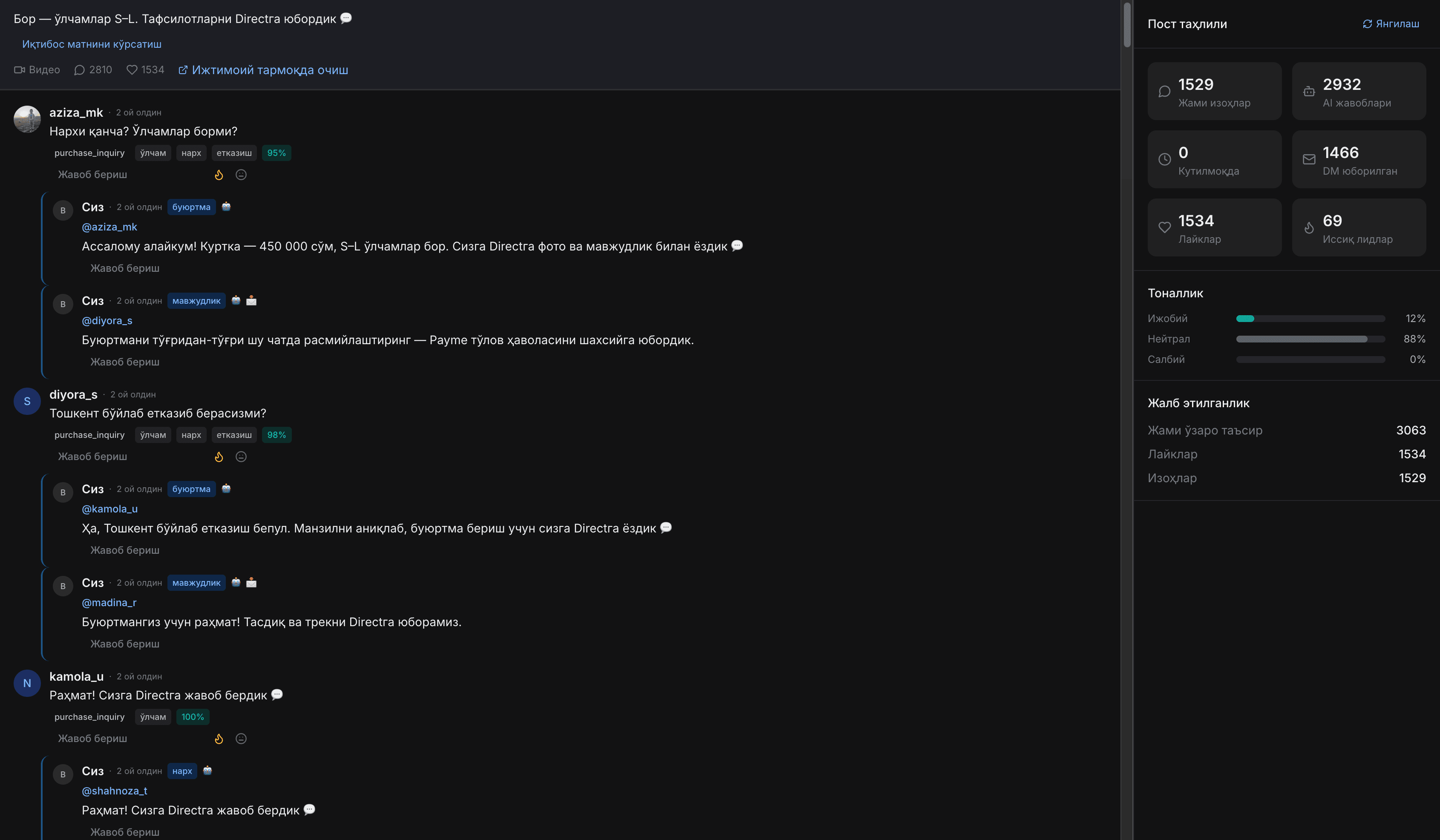1440x840 pixels.
Task: Click robot icon beside first буюртма tag
Action: click(226, 206)
